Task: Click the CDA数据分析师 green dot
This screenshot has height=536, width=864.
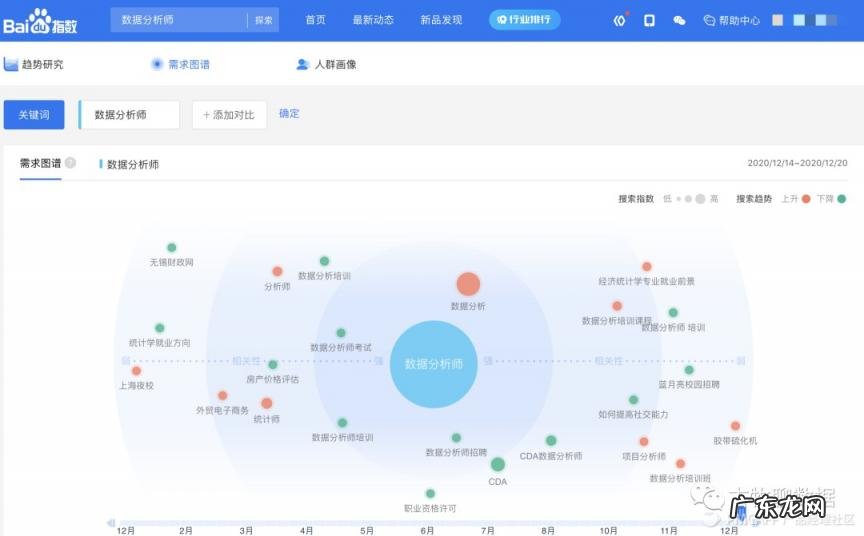Action: pyautogui.click(x=551, y=440)
